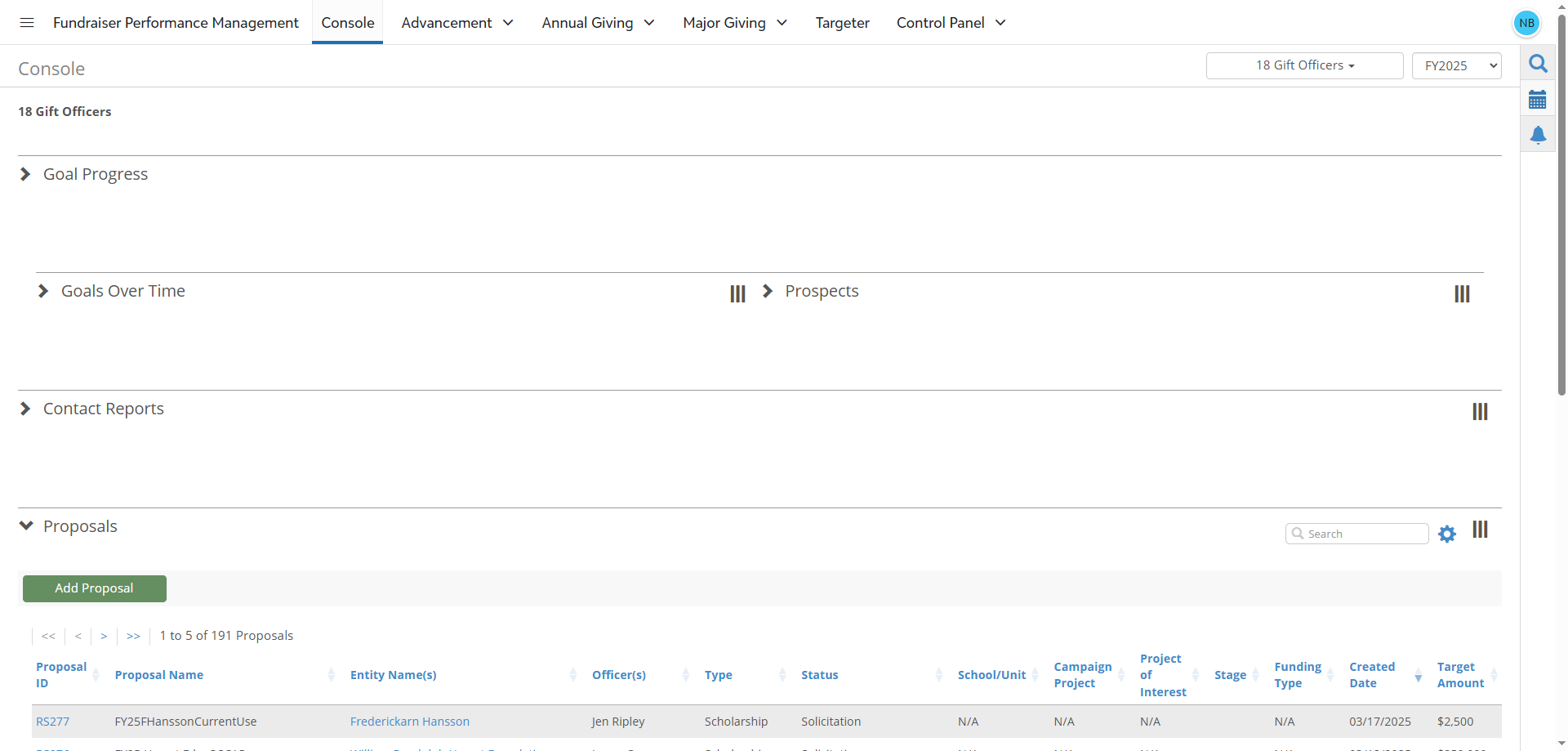Sort table by Stage column
This screenshot has height=751, width=1568.
[1236, 675]
